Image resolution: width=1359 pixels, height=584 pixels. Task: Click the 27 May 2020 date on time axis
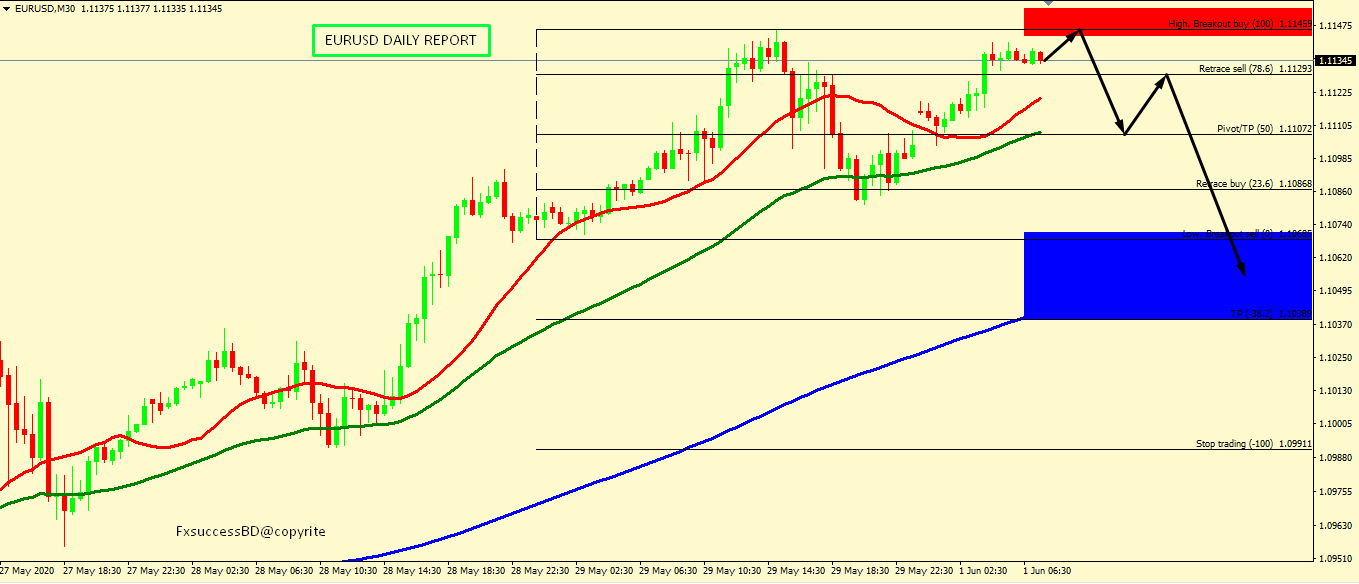click(x=28, y=571)
